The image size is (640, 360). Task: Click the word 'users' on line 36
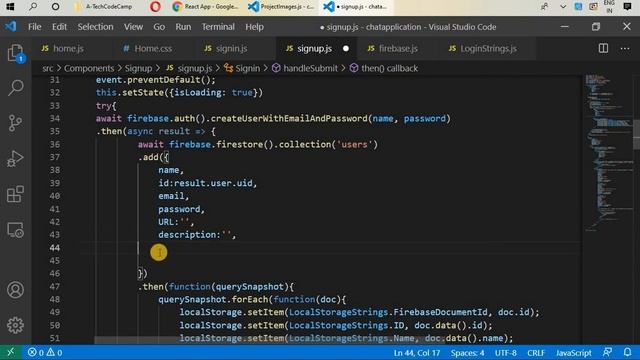pyautogui.click(x=354, y=144)
